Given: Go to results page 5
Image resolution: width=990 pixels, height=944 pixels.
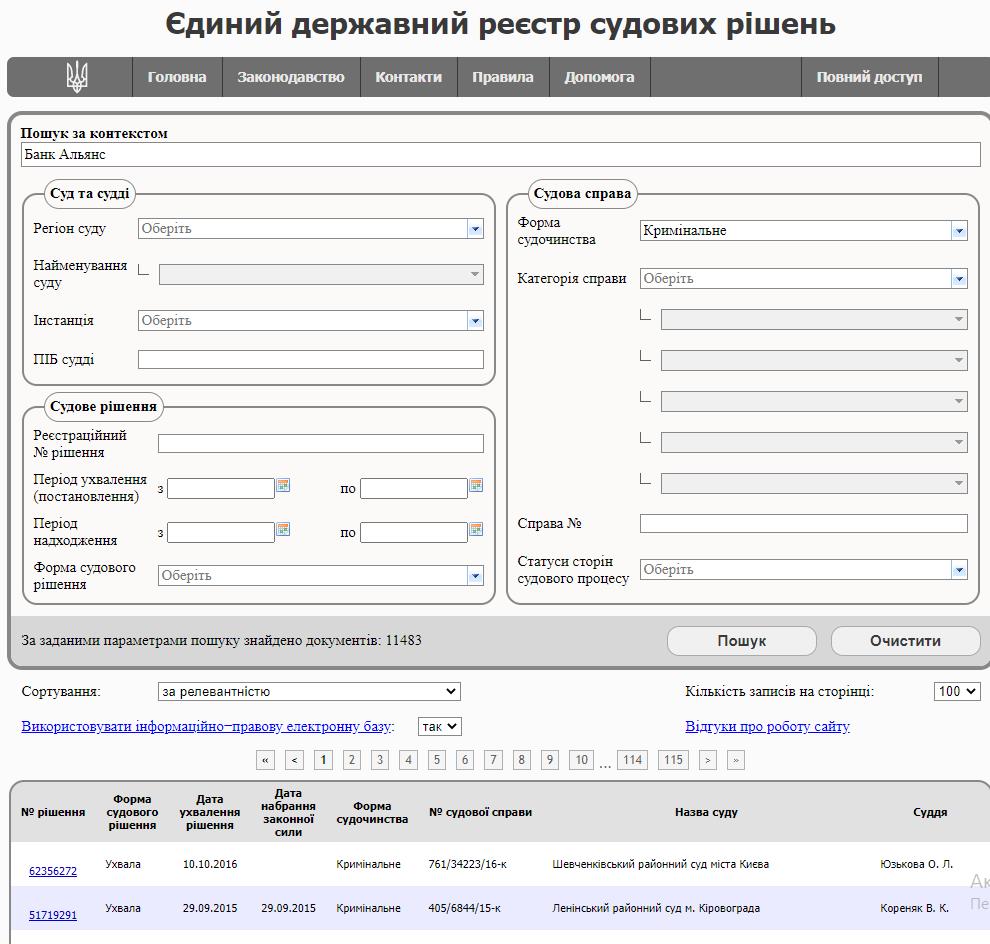Looking at the screenshot, I should click(437, 760).
